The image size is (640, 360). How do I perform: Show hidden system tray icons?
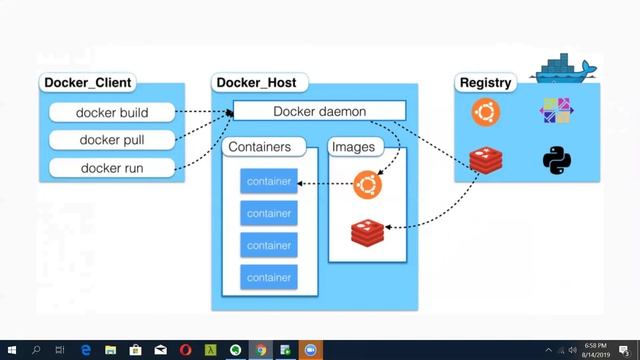(549, 350)
